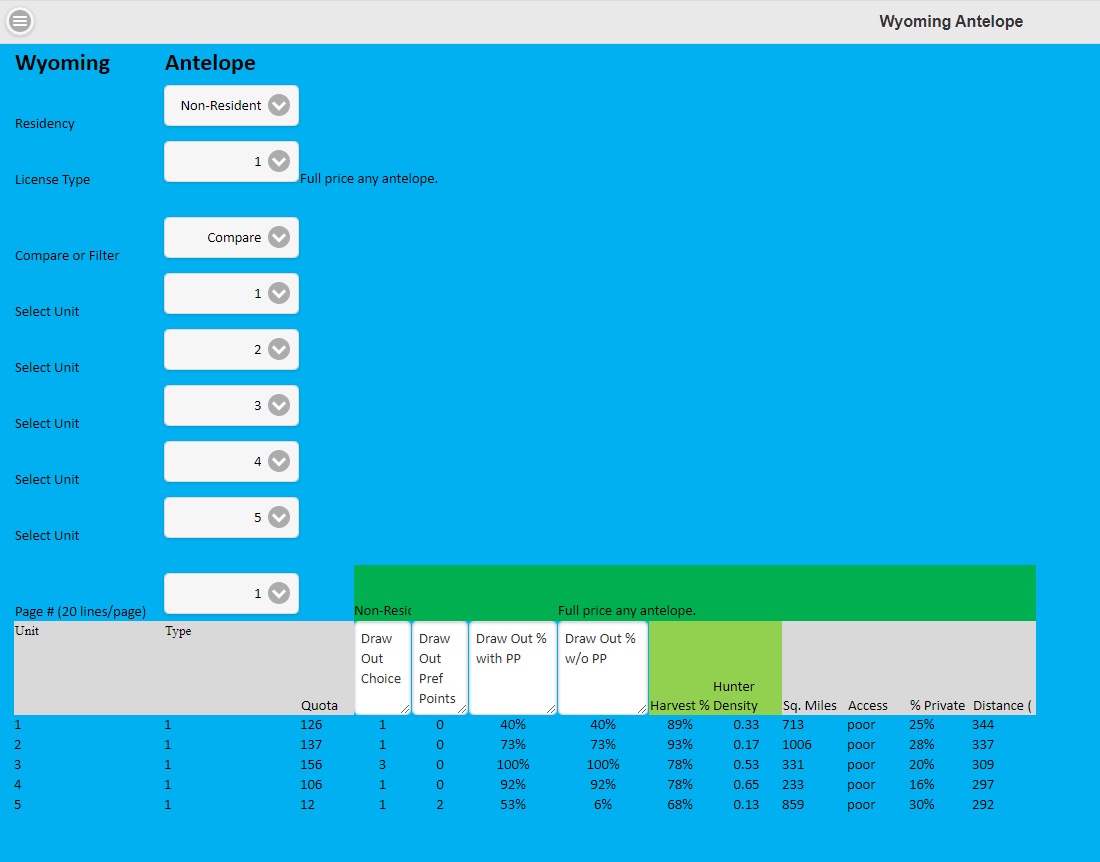Click the Hunter Density column header

pyautogui.click(x=735, y=696)
